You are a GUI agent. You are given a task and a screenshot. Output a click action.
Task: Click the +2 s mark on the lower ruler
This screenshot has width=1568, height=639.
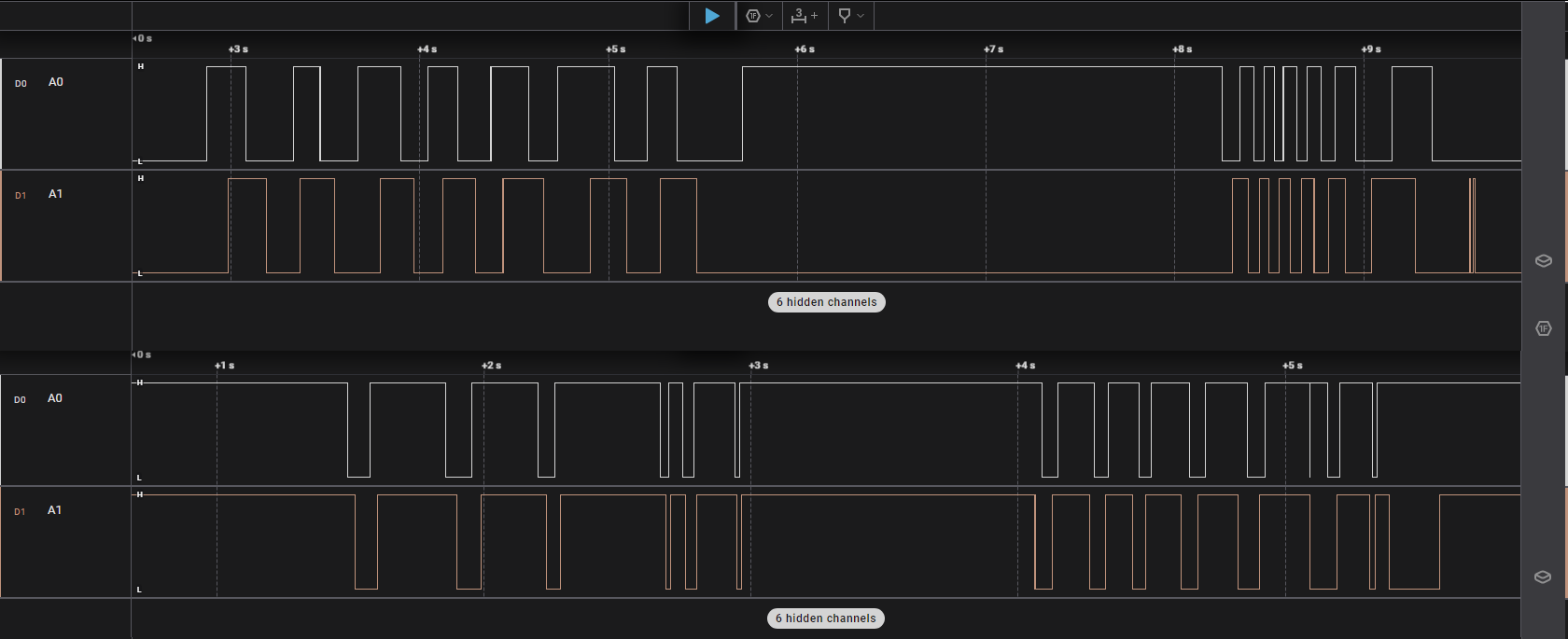pyautogui.click(x=491, y=366)
